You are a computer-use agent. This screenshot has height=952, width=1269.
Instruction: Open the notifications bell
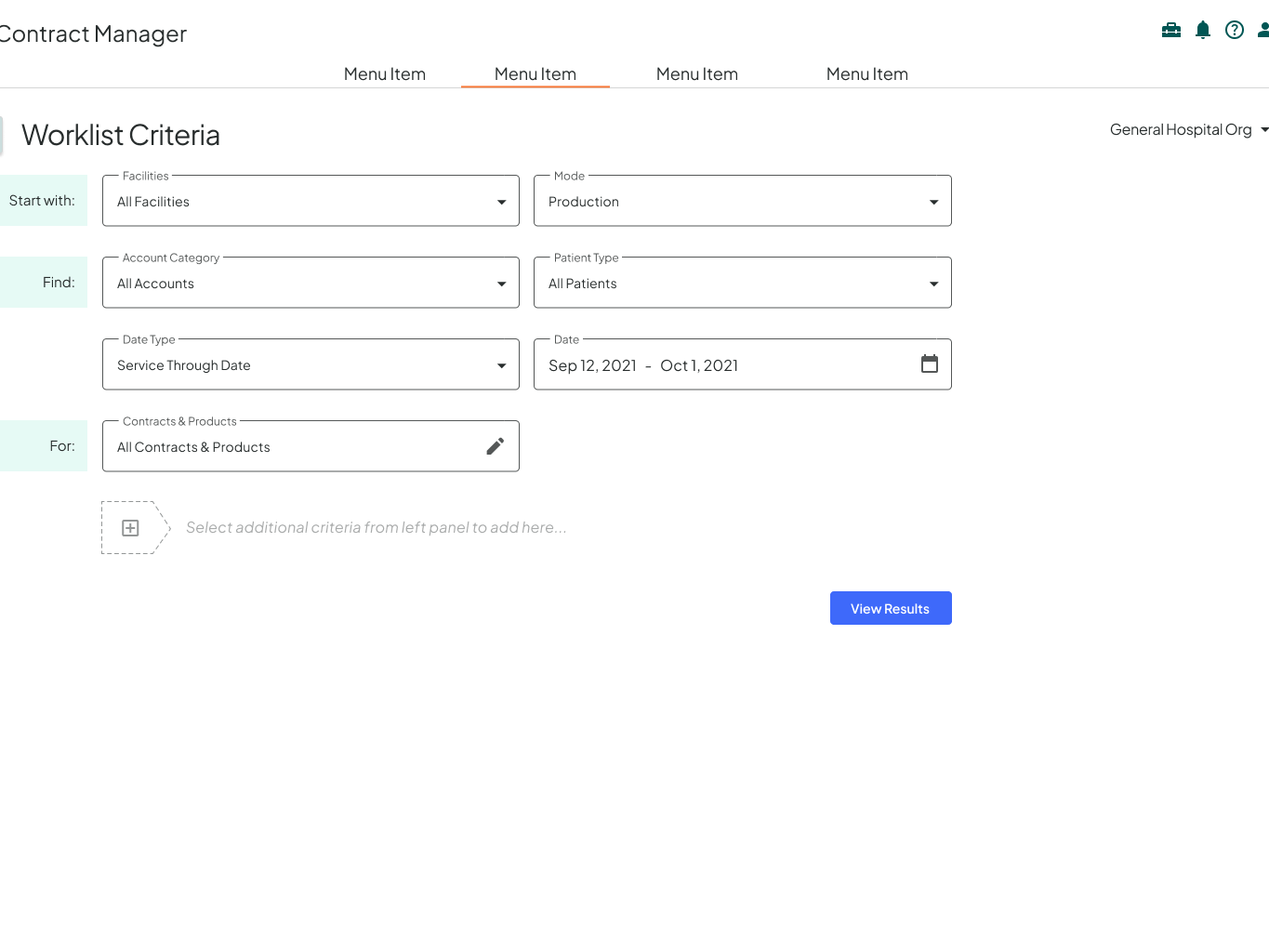coord(1203,30)
